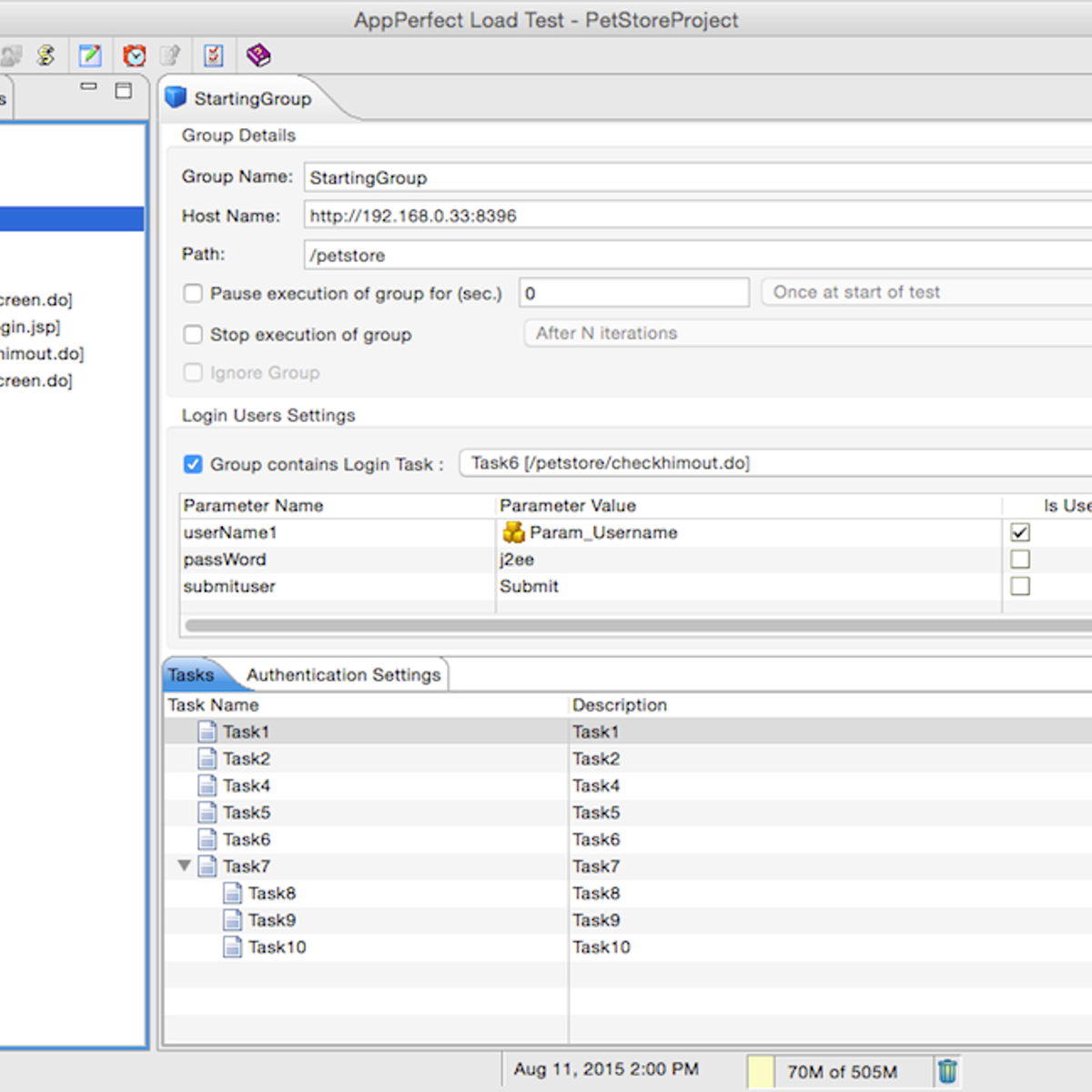Screen dimensions: 1092x1092
Task: Click the Task8 document icon
Action: (x=233, y=893)
